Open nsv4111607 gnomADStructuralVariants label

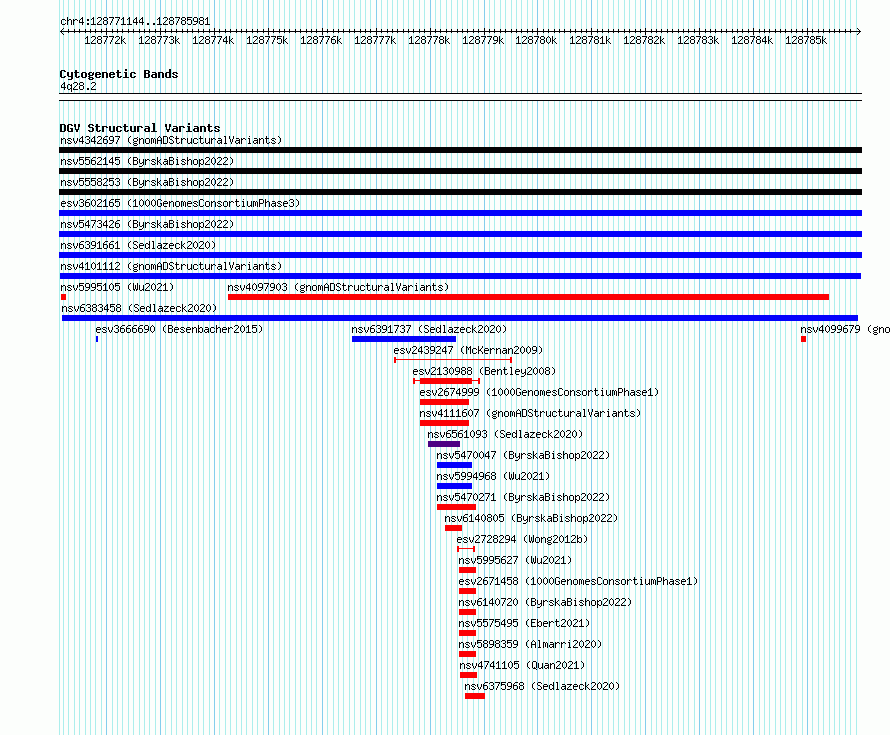tap(530, 413)
